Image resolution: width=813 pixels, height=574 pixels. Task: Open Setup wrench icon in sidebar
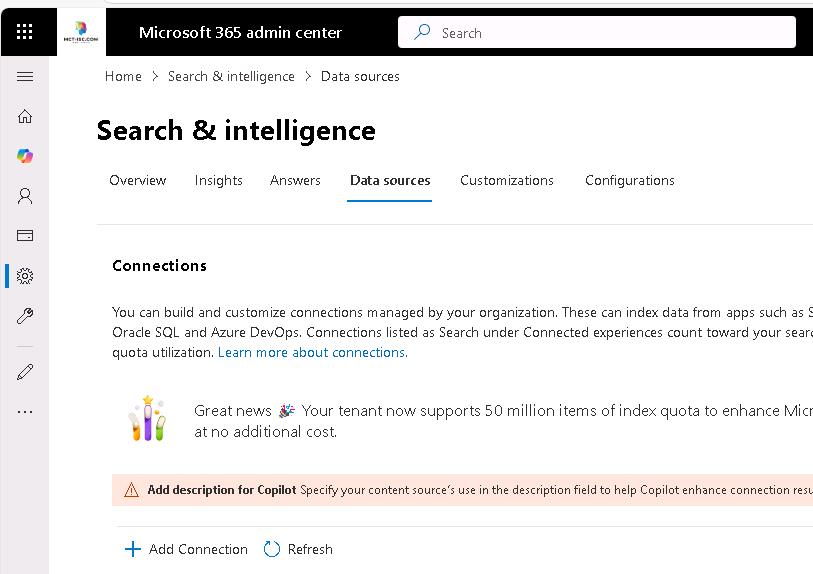tap(25, 316)
